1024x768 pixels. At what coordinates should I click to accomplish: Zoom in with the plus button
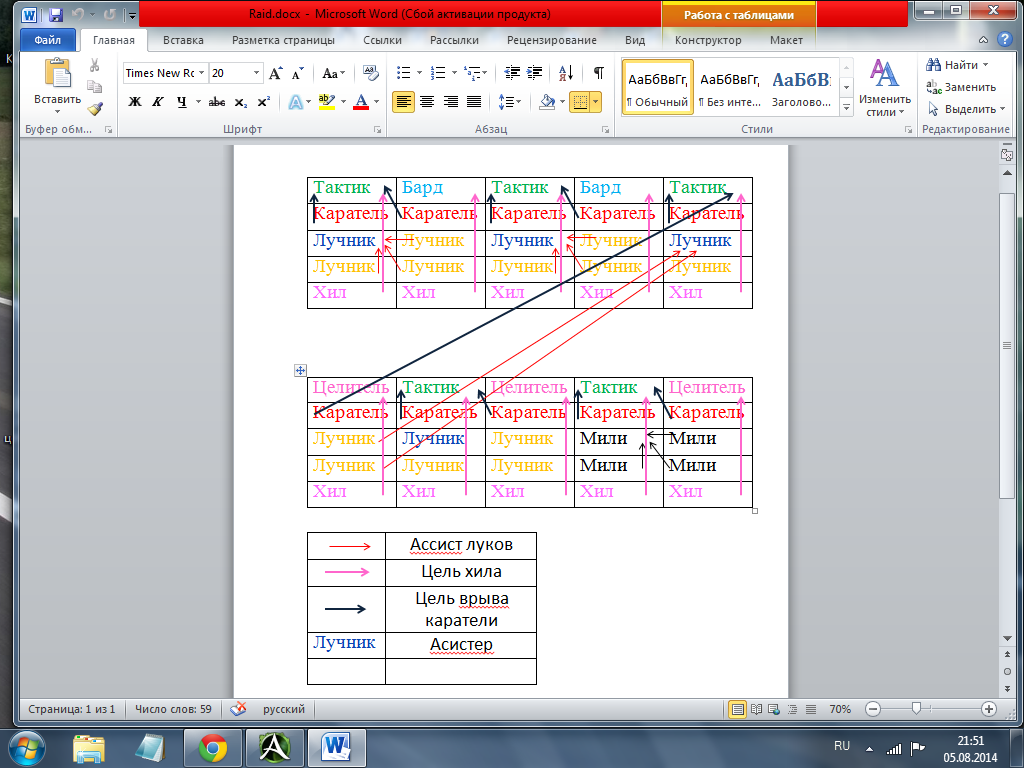click(989, 709)
